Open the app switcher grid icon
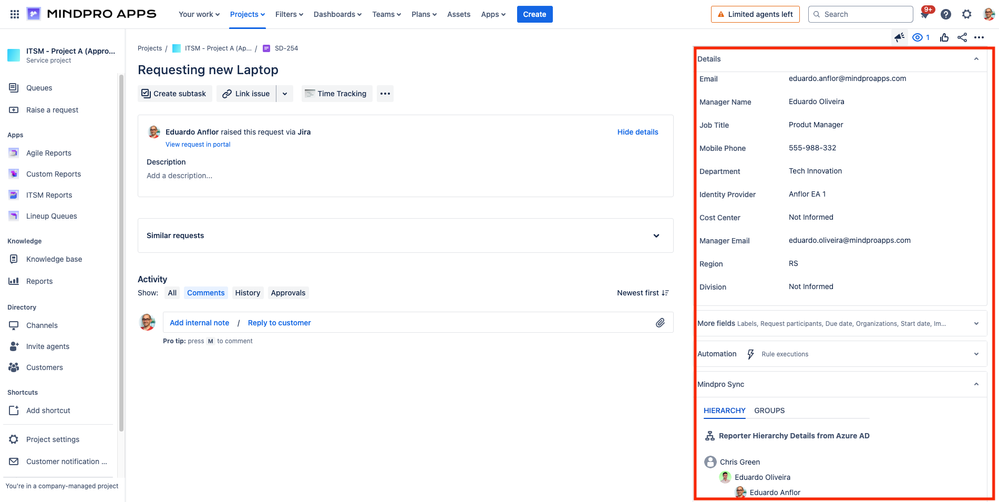The height and width of the screenshot is (502, 999). click(15, 14)
